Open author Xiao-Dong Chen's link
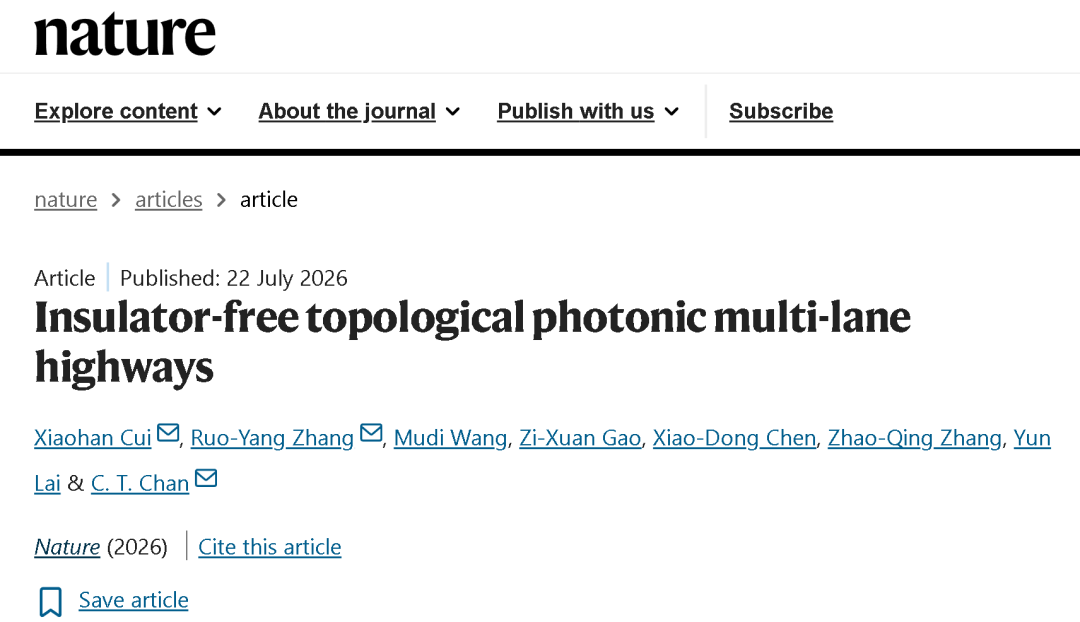The height and width of the screenshot is (622, 1080). [734, 438]
